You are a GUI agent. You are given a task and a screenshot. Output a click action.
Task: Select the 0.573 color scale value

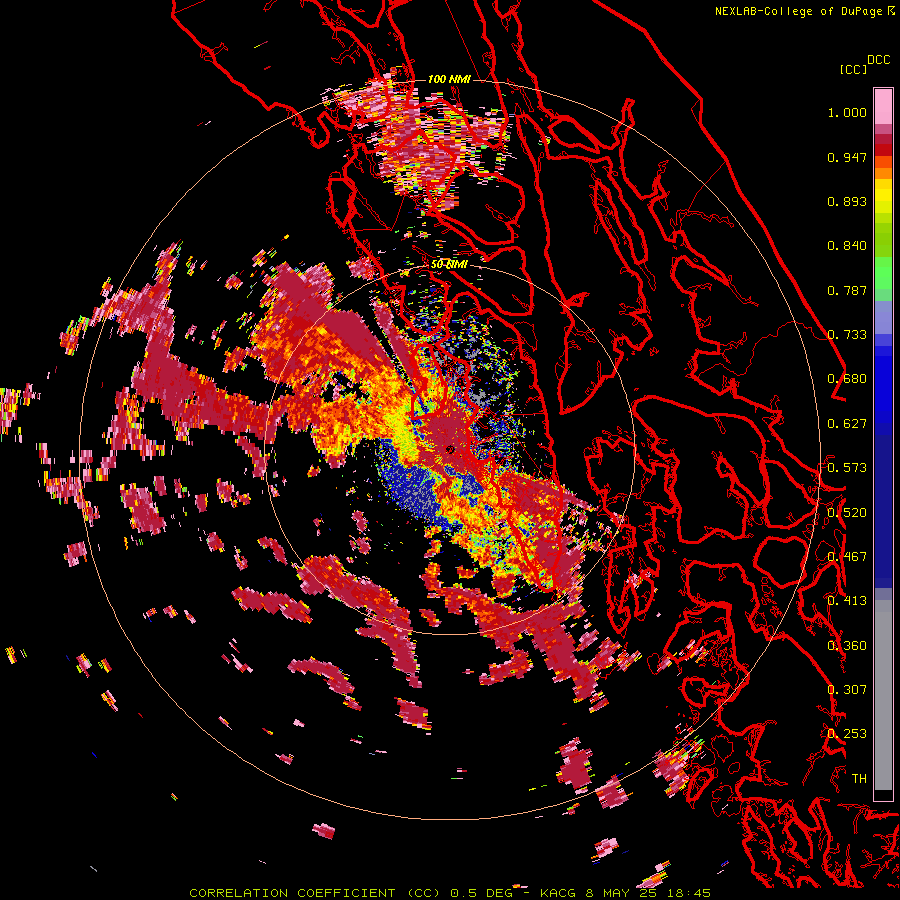[847, 468]
